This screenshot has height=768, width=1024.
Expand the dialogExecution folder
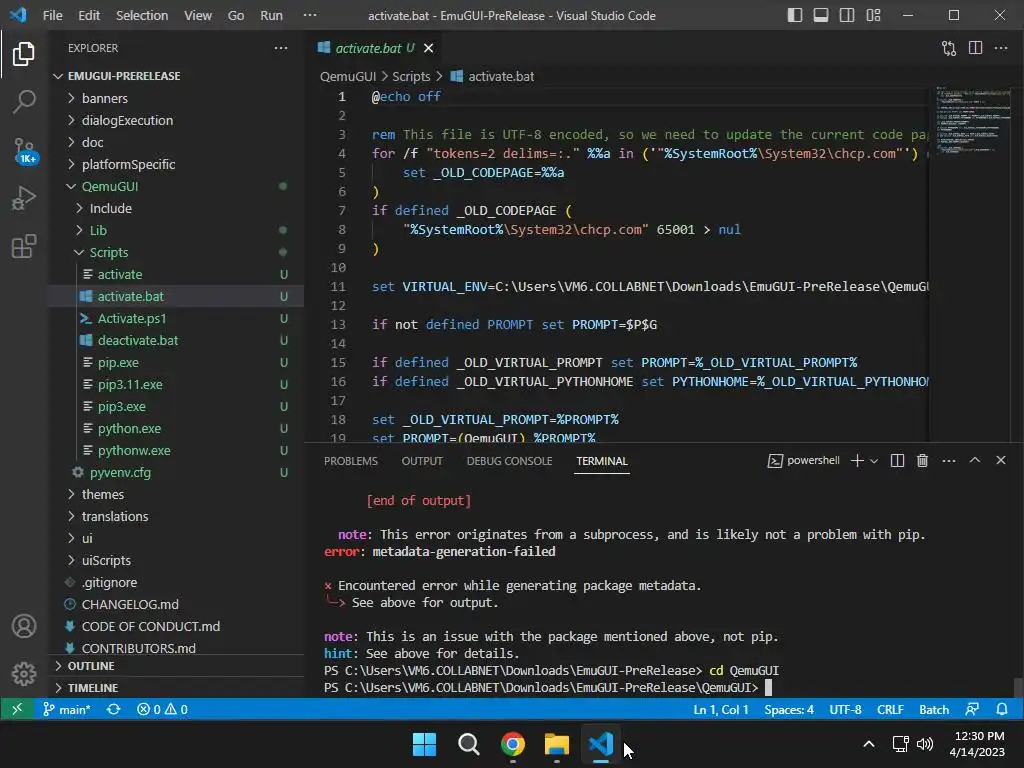coord(178,120)
